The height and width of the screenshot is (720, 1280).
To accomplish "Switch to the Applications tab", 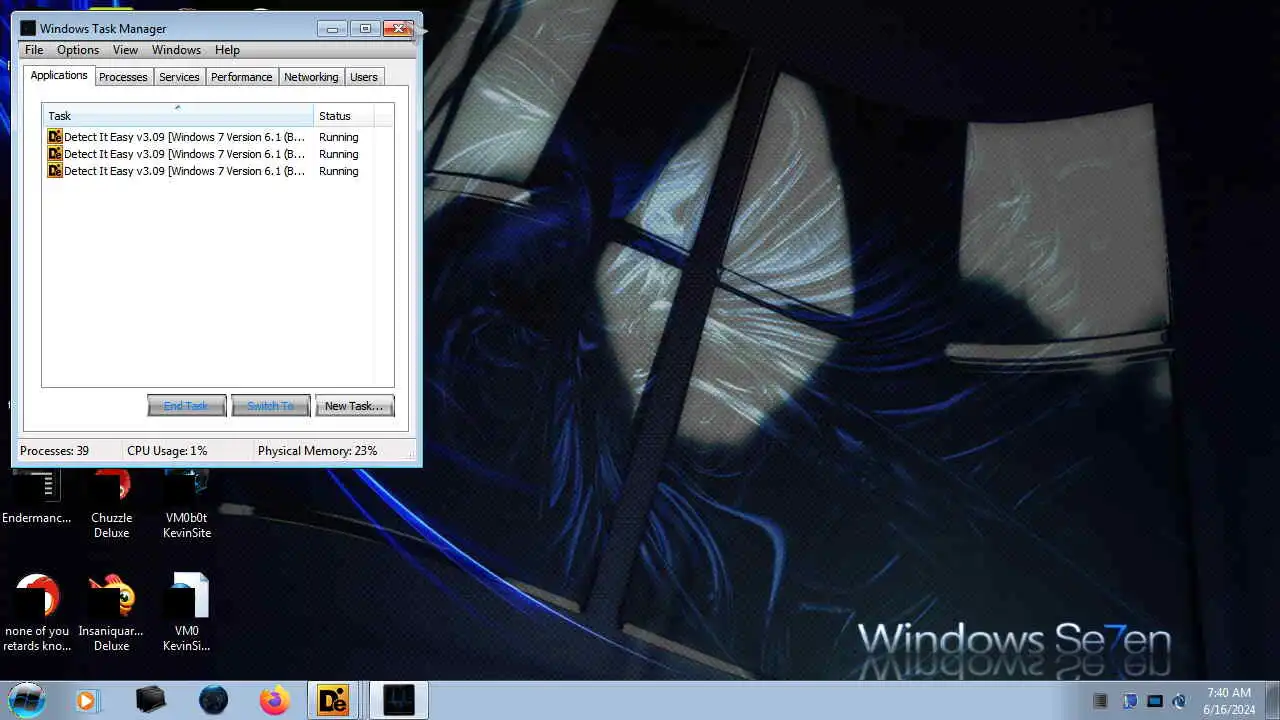I will click(59, 75).
